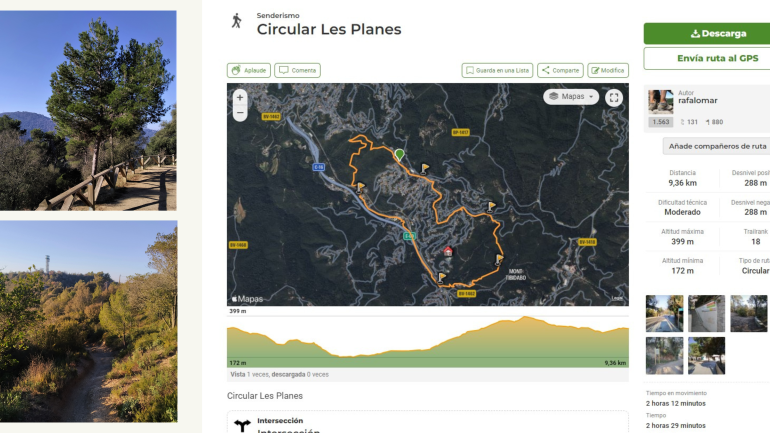Click the hiking Senderismo icon
The image size is (770, 433).
coord(237,21)
